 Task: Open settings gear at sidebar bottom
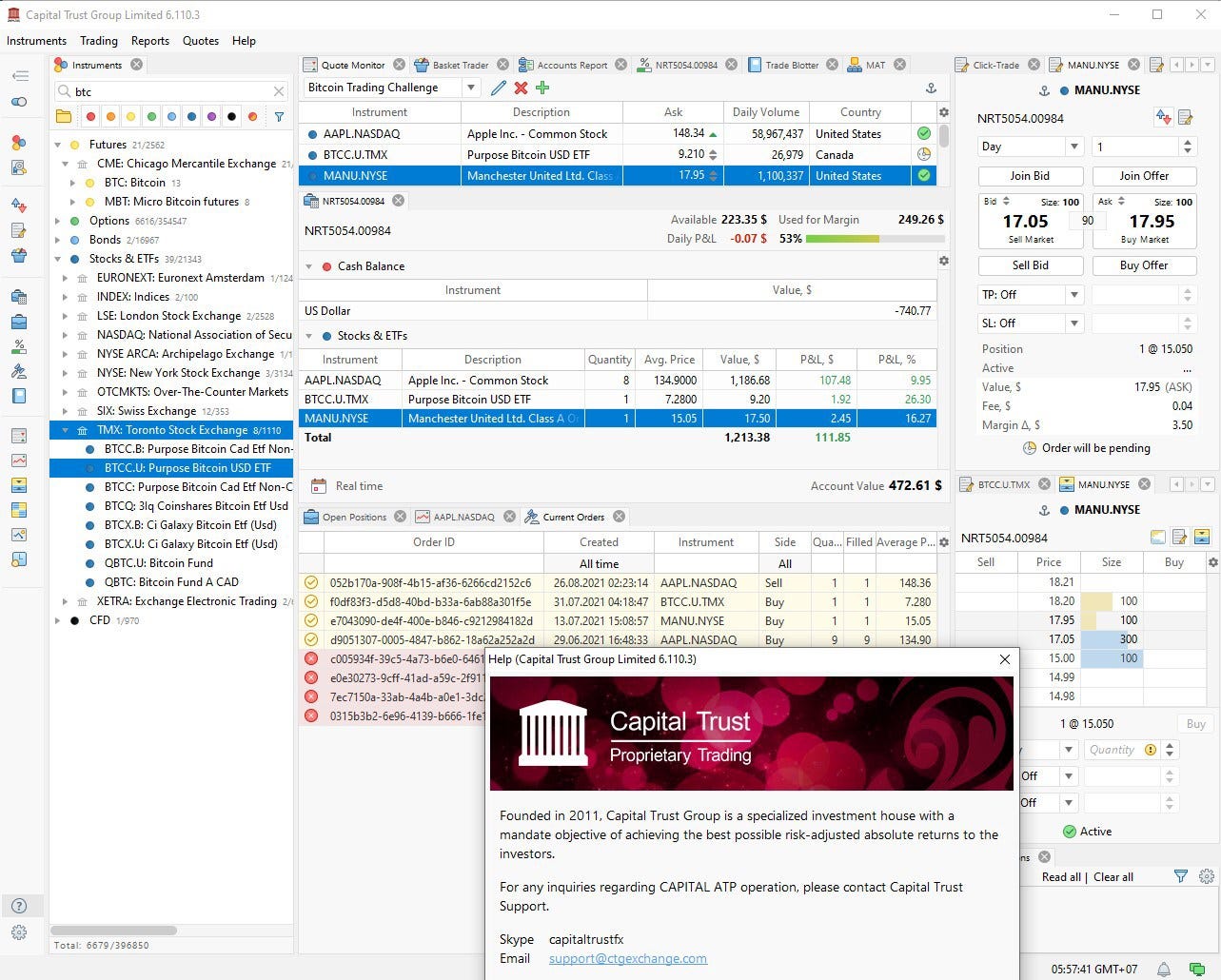(x=19, y=932)
